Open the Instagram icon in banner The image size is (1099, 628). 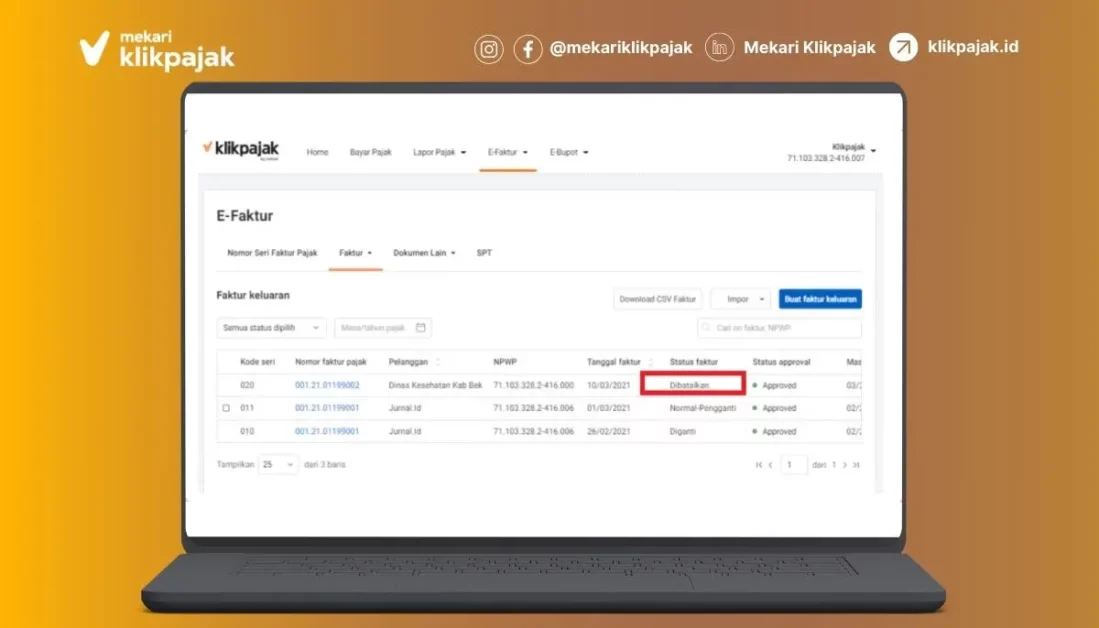coord(489,50)
